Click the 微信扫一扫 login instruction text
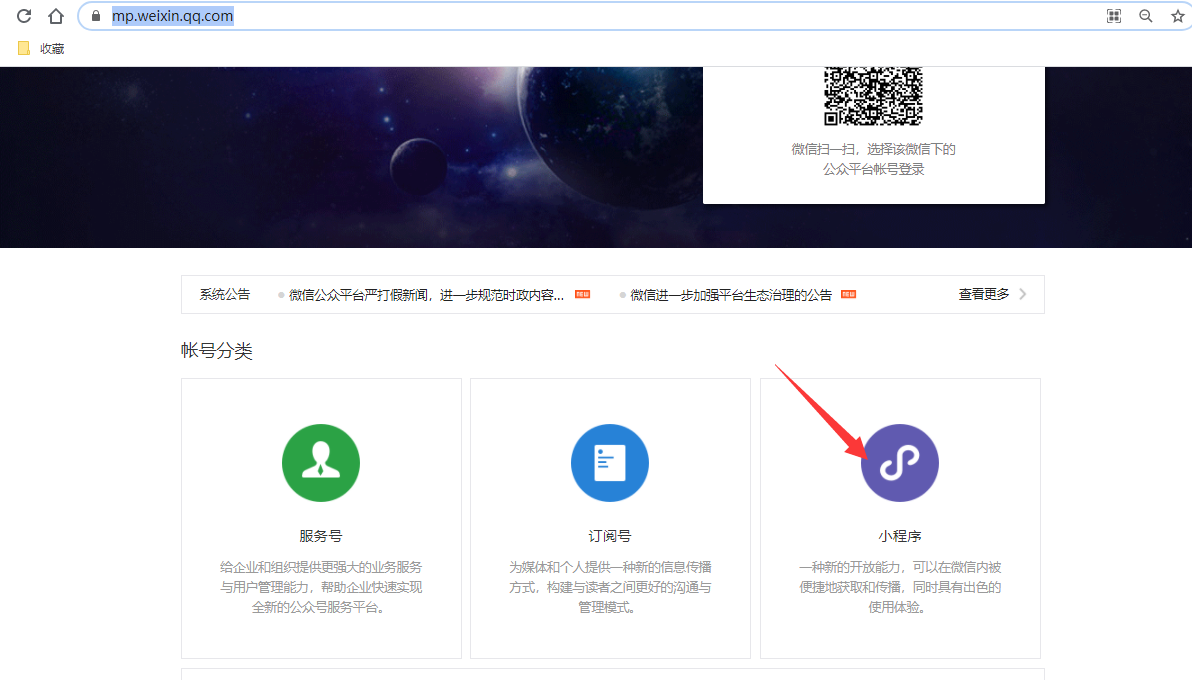This screenshot has width=1192, height=680. point(873,159)
